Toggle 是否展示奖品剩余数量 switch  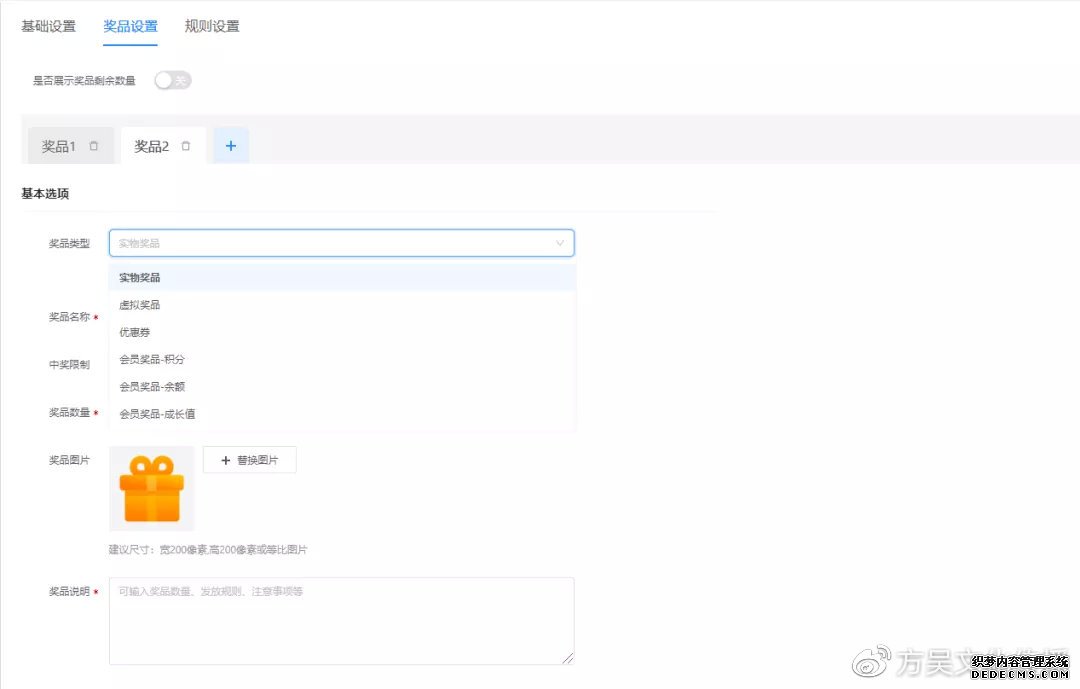click(172, 81)
